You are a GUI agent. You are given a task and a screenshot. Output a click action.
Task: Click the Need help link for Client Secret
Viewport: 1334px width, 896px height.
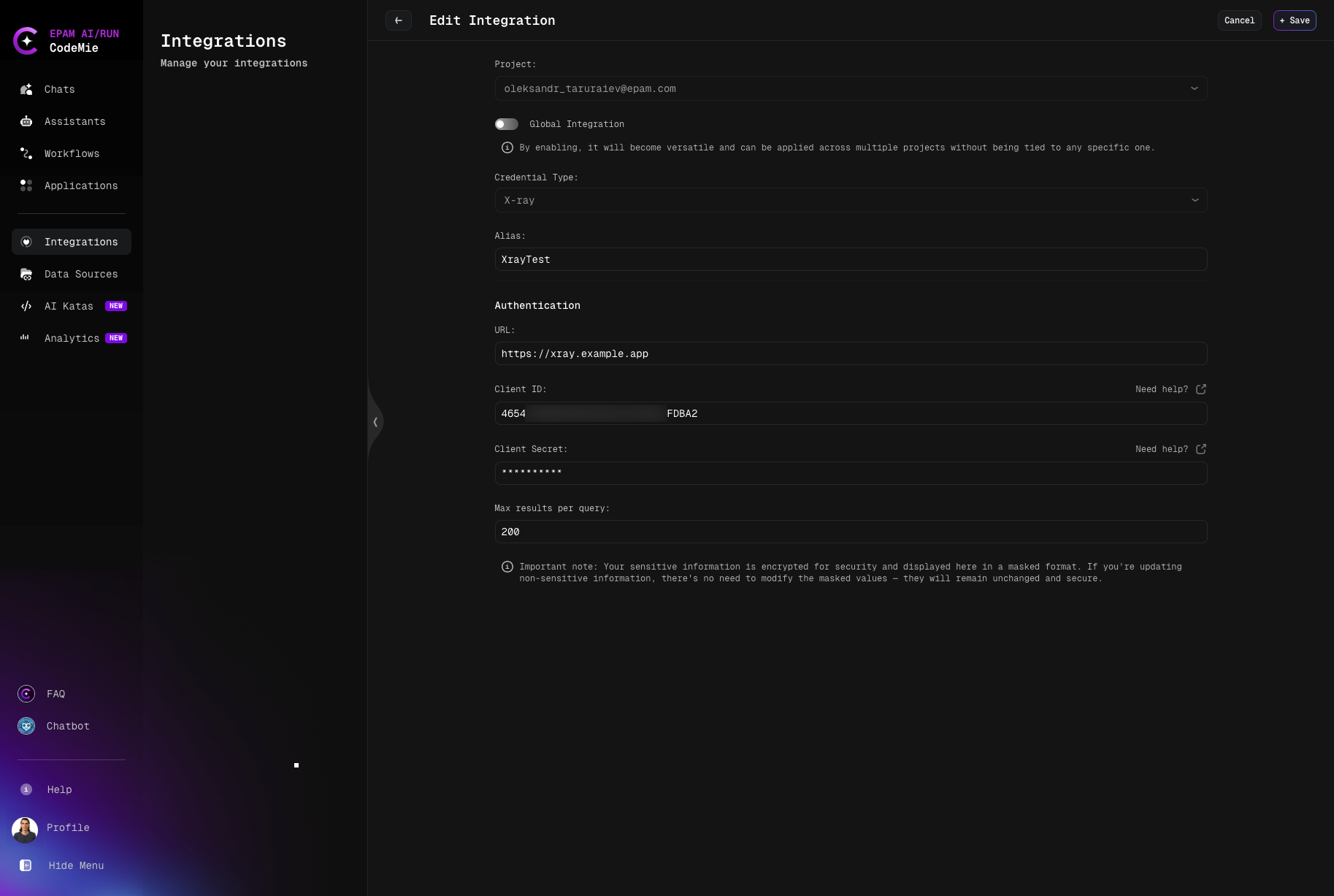1162,449
